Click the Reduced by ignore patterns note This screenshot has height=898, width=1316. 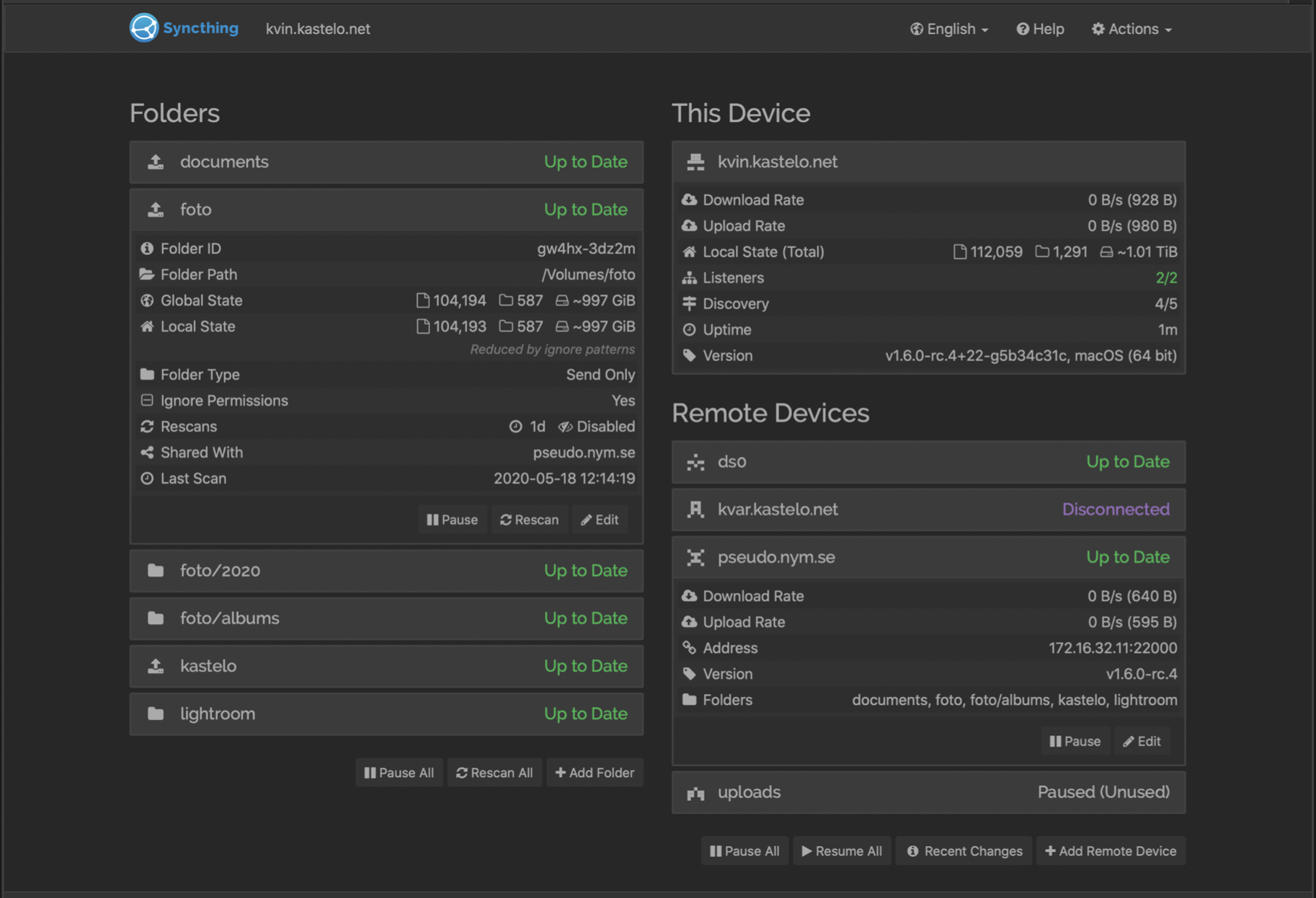(553, 350)
